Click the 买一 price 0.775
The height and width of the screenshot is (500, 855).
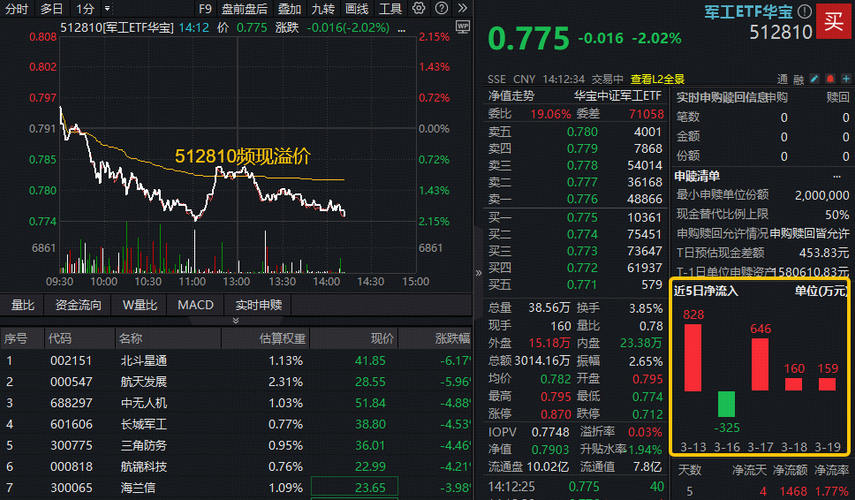582,218
